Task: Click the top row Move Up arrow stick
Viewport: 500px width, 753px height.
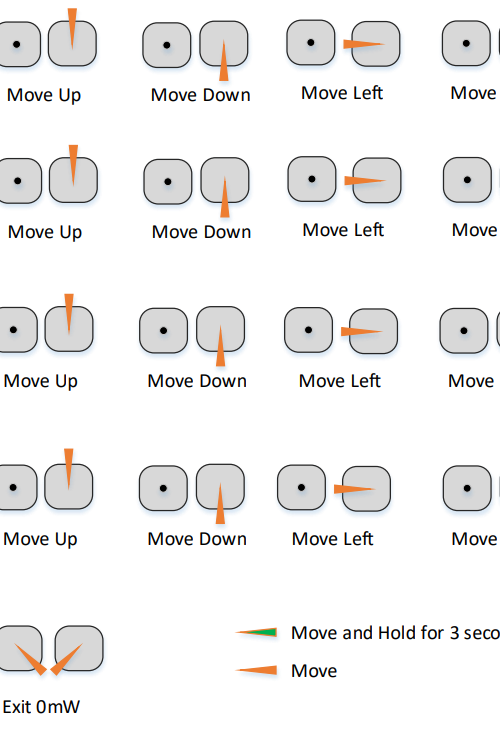Action: click(x=73, y=43)
